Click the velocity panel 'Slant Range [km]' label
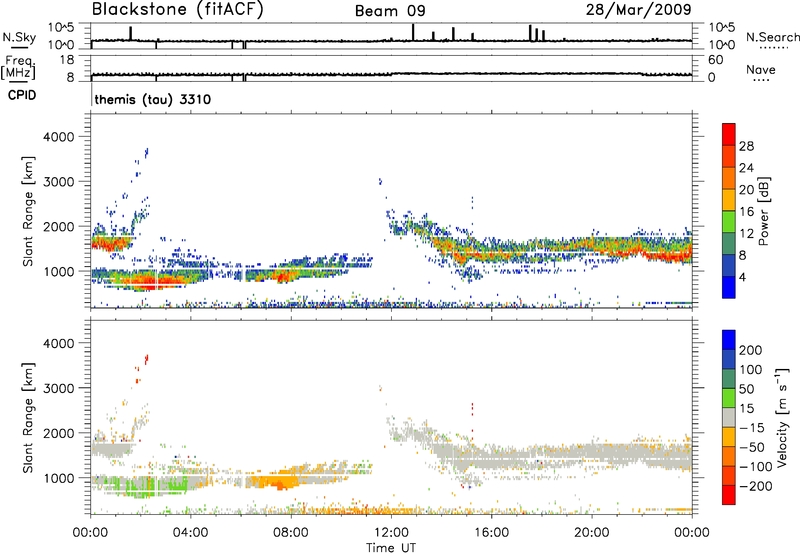This screenshot has height=554, width=800. point(28,418)
